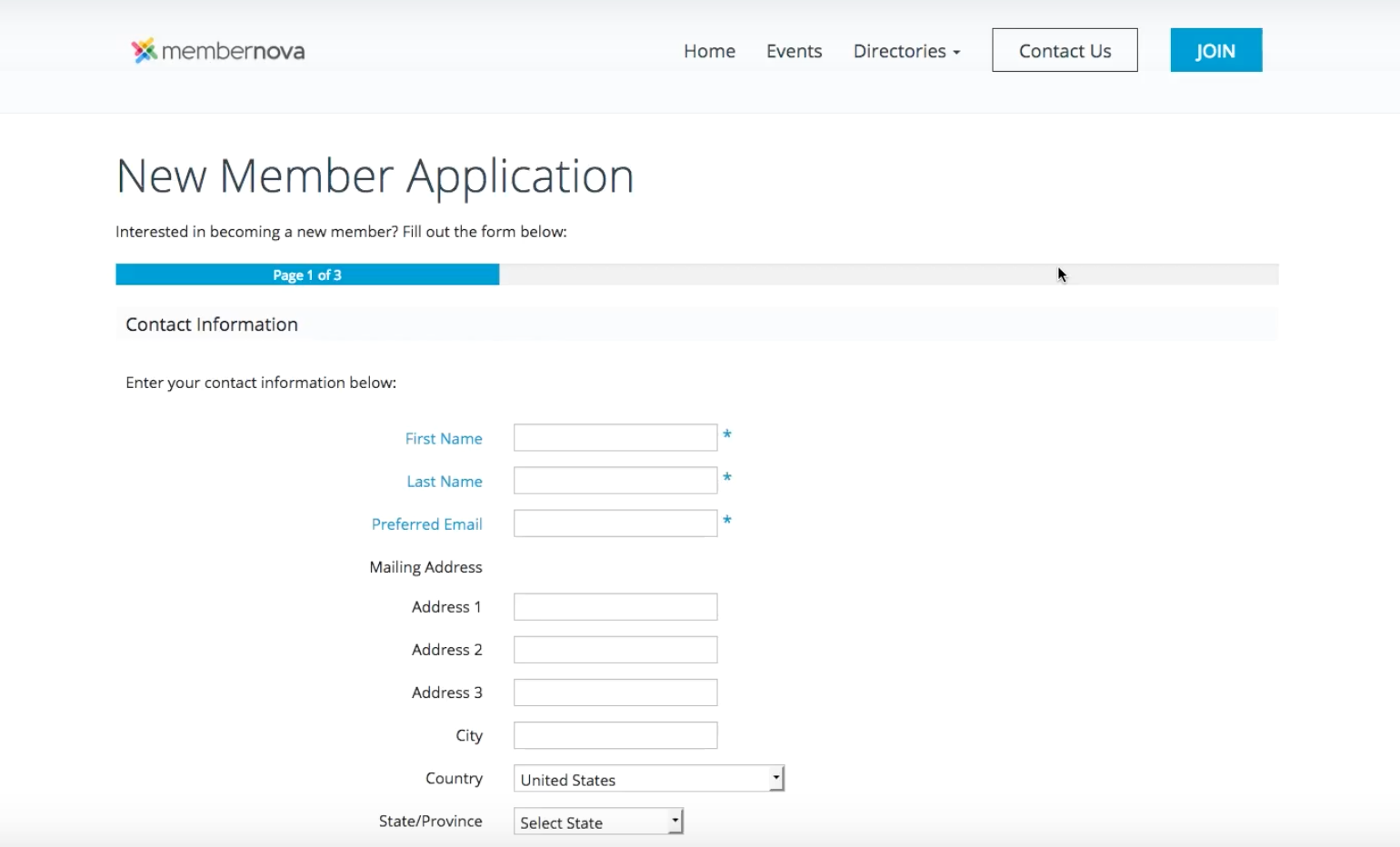The height and width of the screenshot is (847, 1400).
Task: Click the Page 1 of 3 progress bar
Action: [307, 274]
